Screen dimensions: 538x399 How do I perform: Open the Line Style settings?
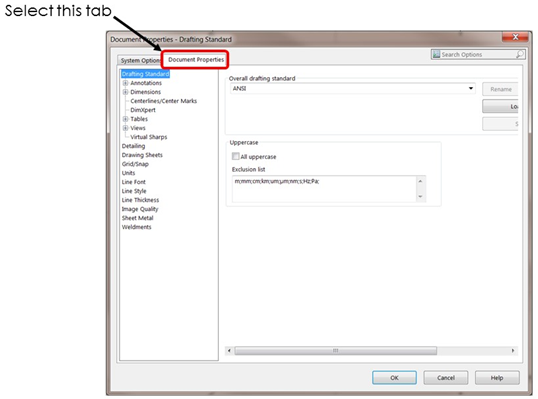click(x=134, y=191)
